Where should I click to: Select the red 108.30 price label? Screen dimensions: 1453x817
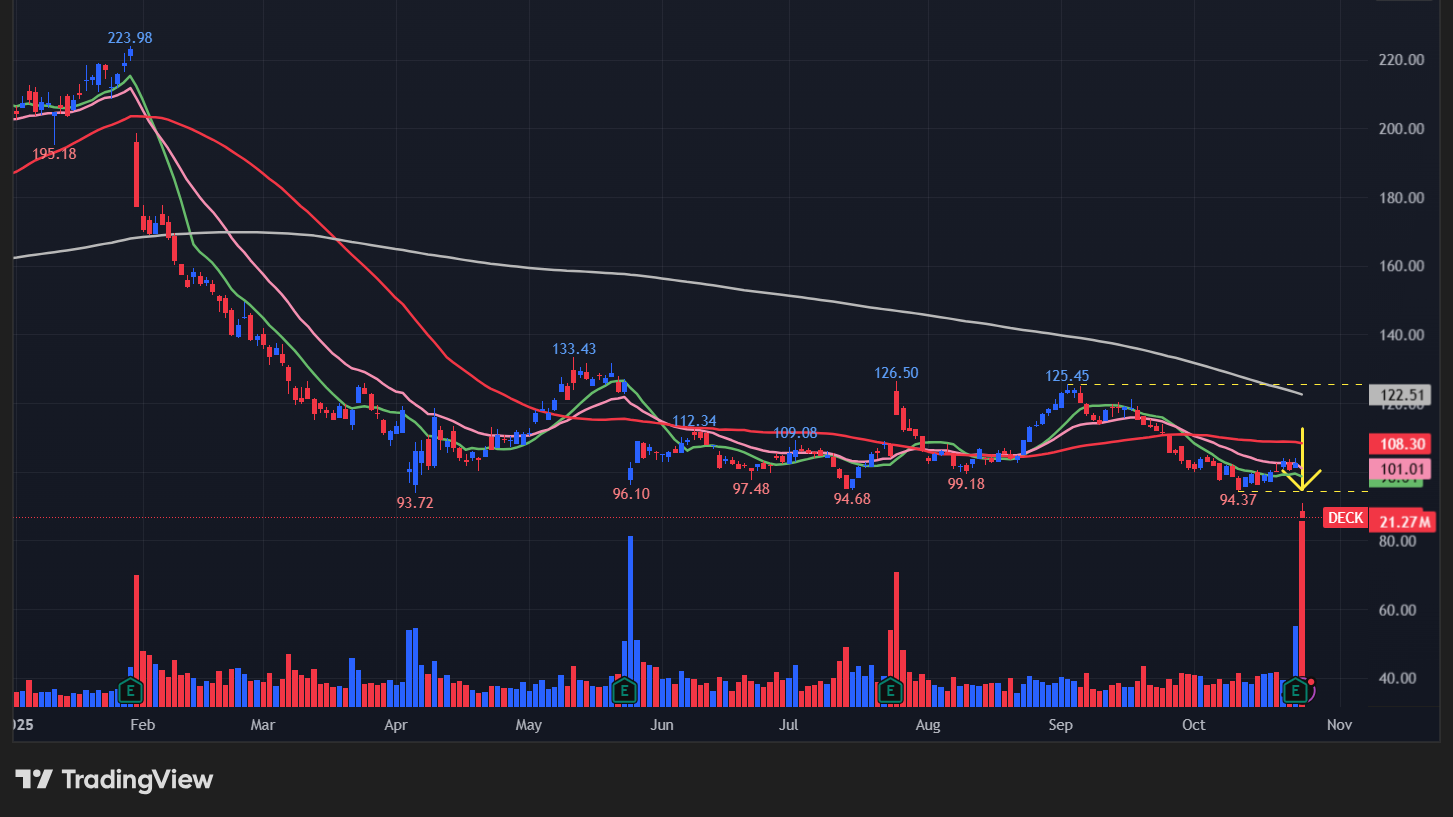1399,443
